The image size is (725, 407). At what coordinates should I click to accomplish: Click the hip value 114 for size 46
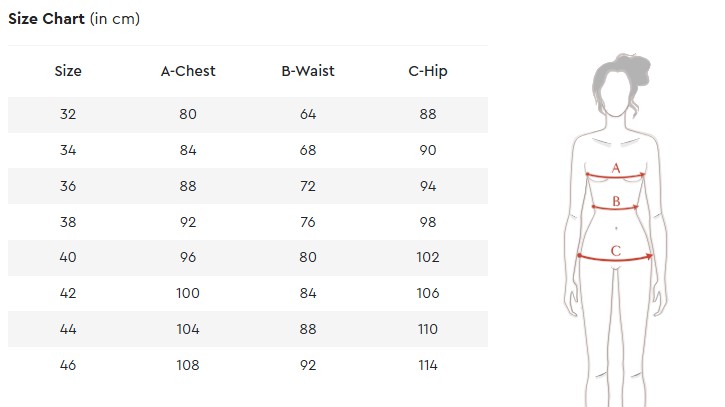(428, 365)
